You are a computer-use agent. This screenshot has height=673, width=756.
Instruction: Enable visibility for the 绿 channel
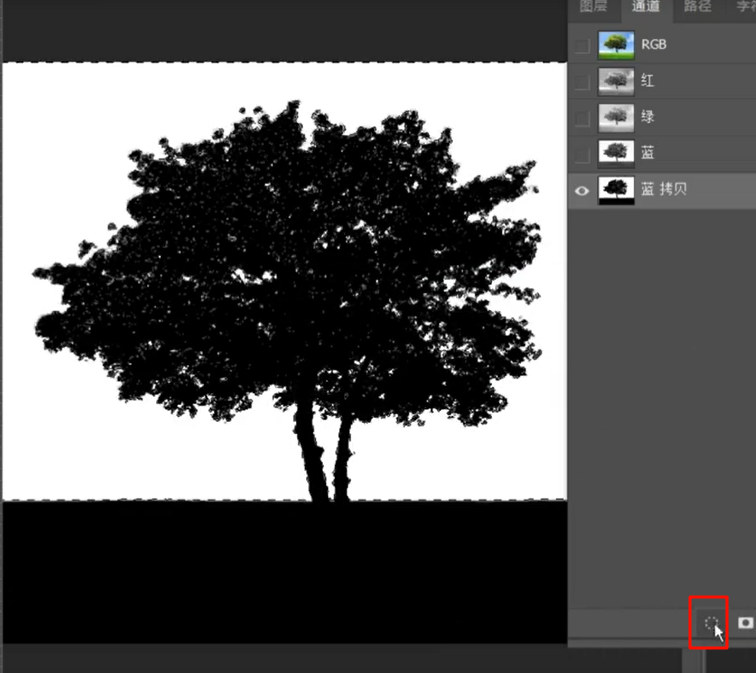click(581, 118)
